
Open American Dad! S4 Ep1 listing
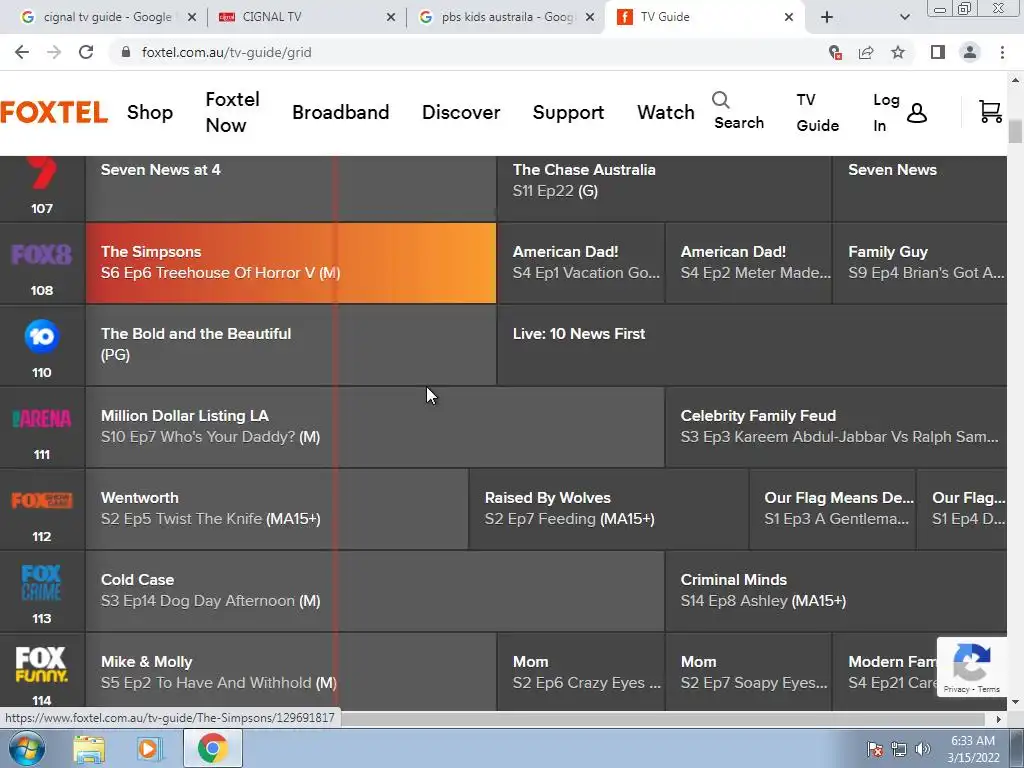pyautogui.click(x=581, y=263)
